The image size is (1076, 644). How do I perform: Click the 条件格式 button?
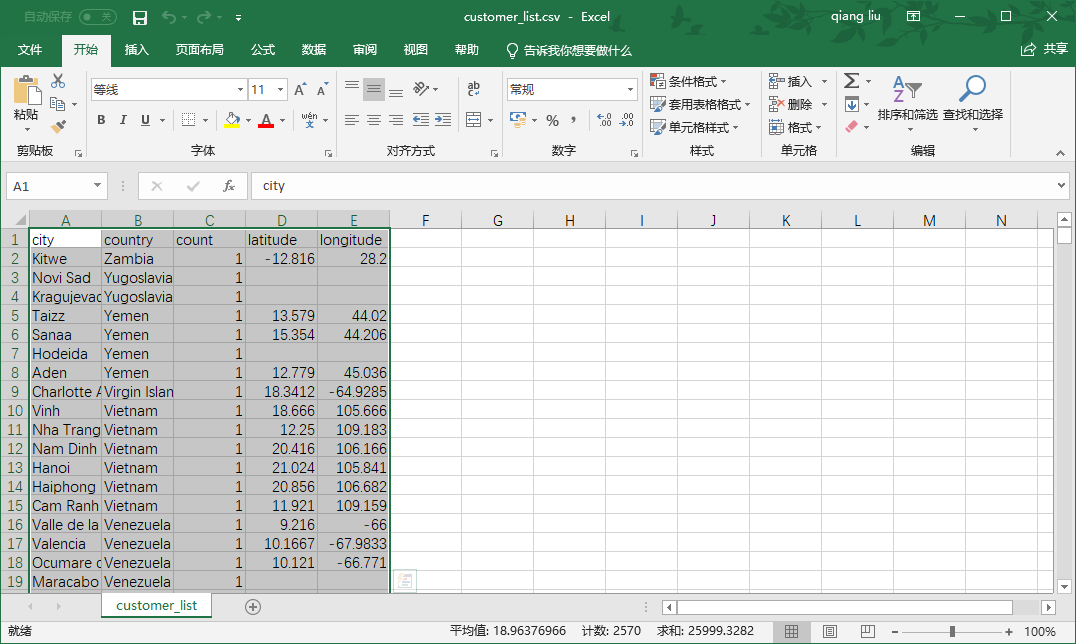pos(690,81)
